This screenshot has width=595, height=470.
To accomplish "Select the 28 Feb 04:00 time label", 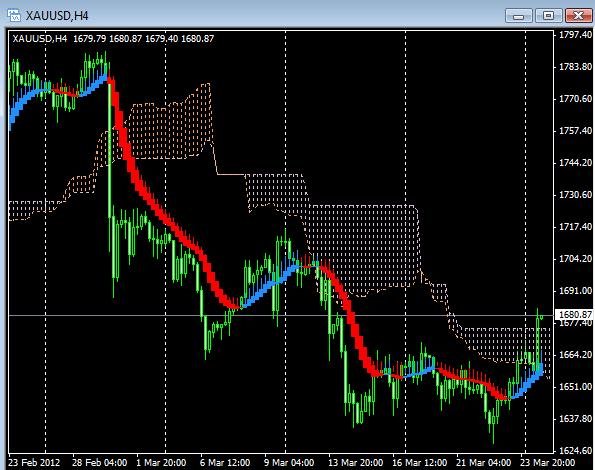I will [99, 463].
